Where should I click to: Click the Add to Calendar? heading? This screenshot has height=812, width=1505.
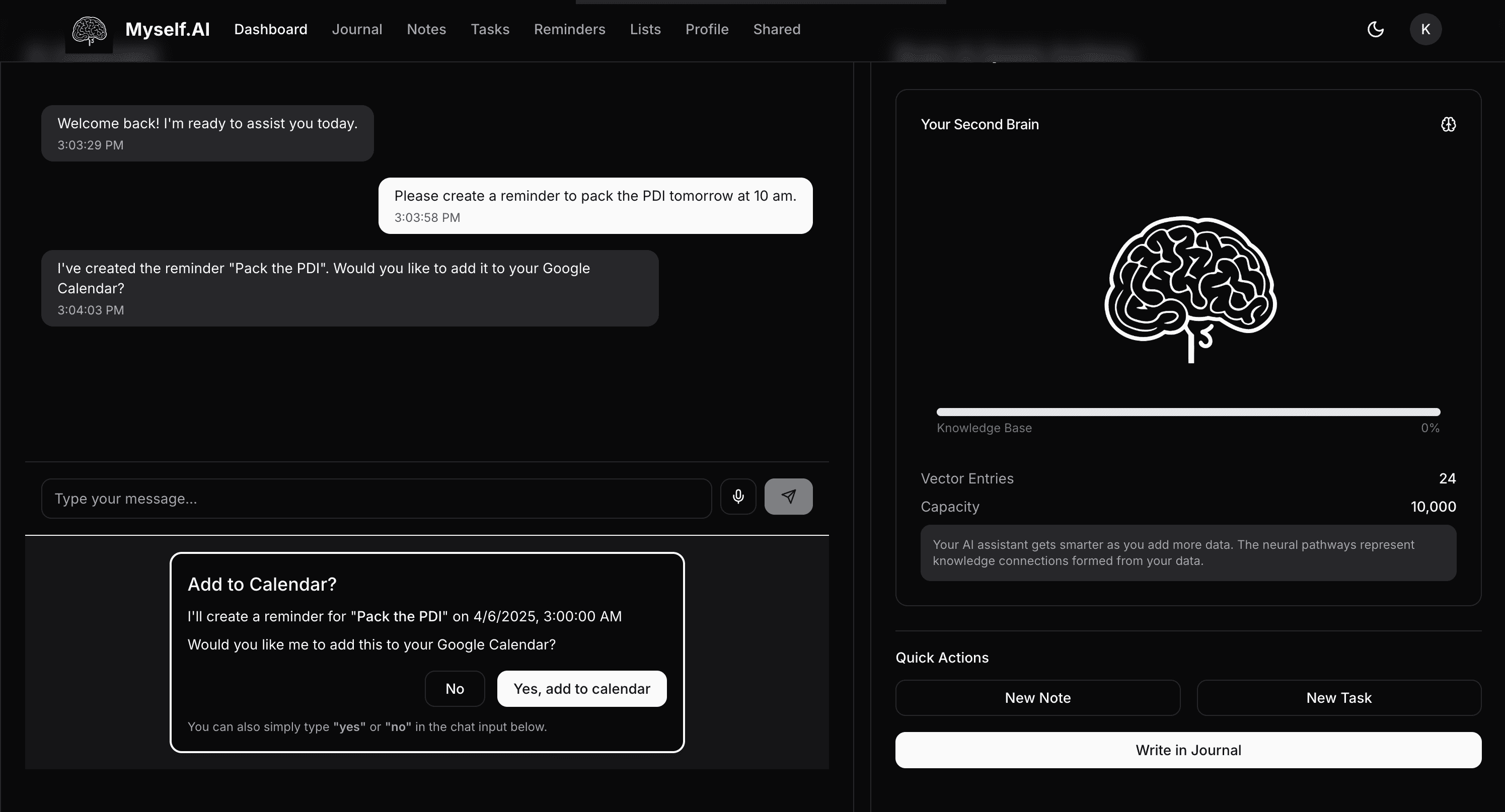point(262,584)
